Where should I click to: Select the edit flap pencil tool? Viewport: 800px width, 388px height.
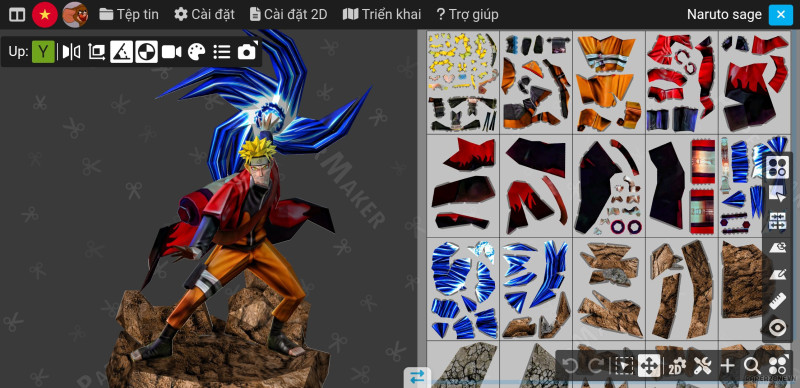(778, 275)
